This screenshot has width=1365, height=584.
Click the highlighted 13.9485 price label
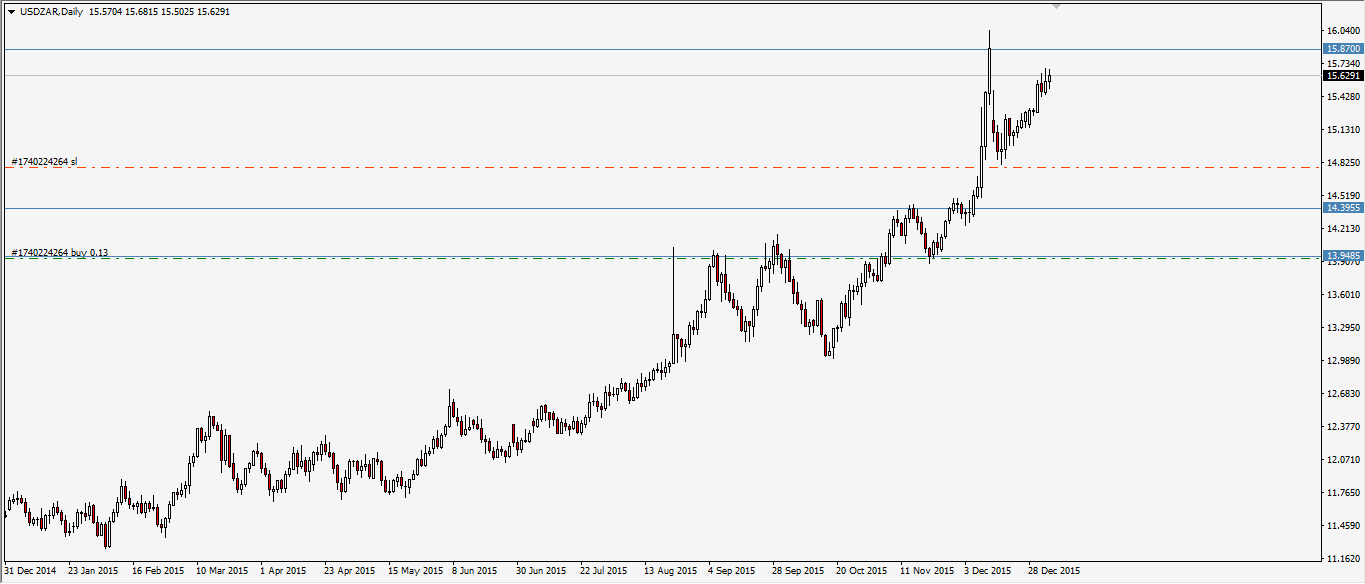[1343, 256]
